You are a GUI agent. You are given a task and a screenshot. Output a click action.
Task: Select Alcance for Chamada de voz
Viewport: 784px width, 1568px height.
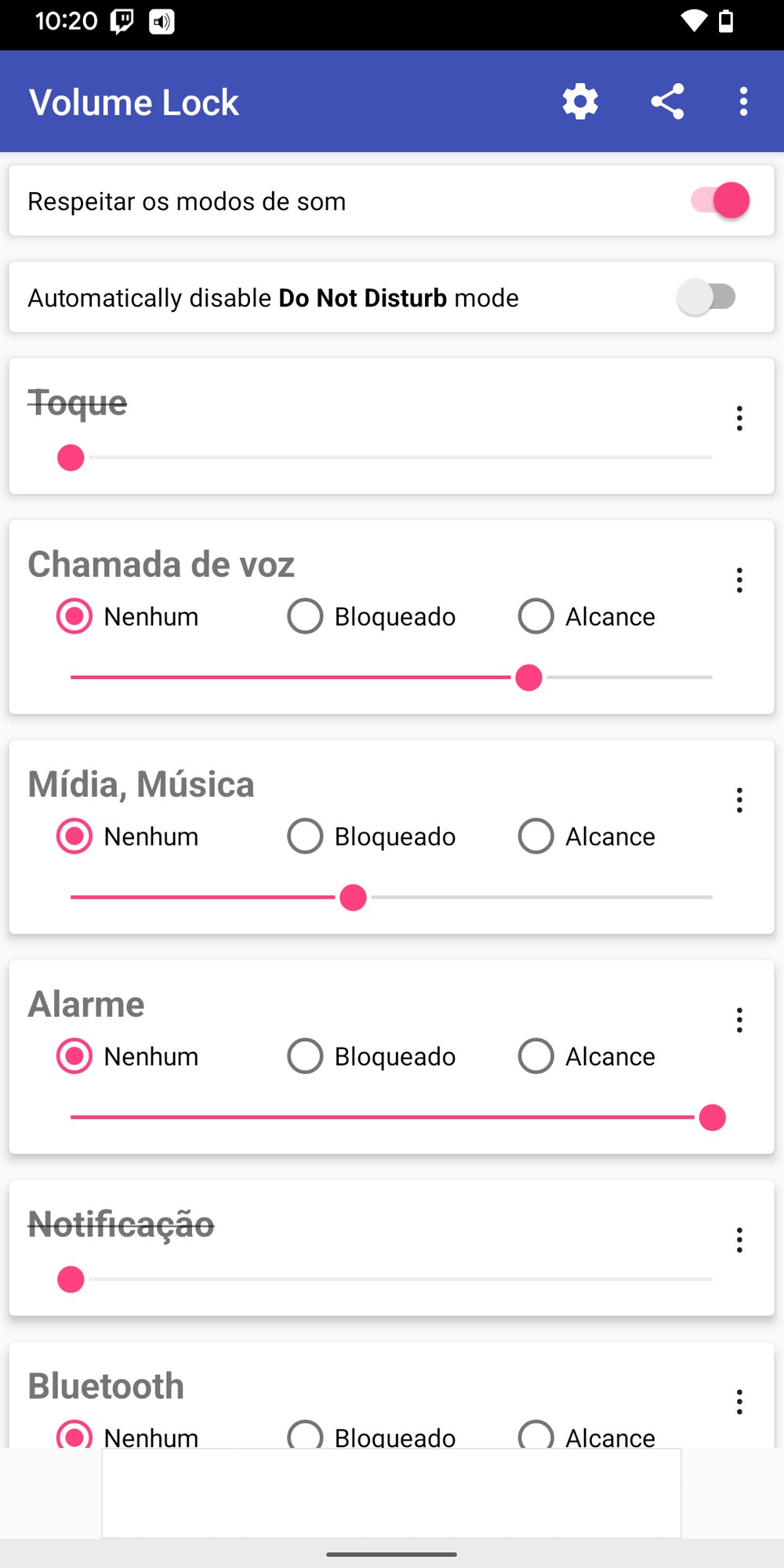[x=536, y=616]
